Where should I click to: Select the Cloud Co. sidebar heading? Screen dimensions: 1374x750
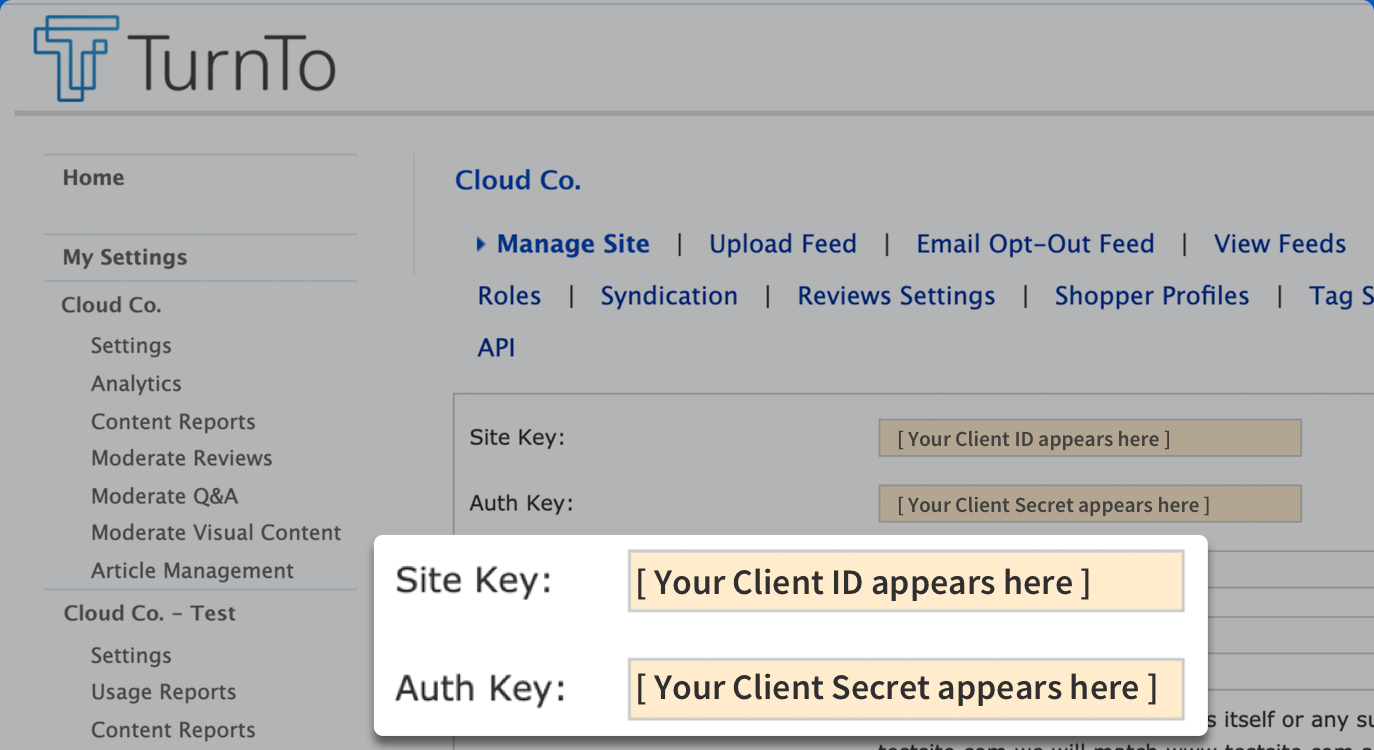(111, 305)
